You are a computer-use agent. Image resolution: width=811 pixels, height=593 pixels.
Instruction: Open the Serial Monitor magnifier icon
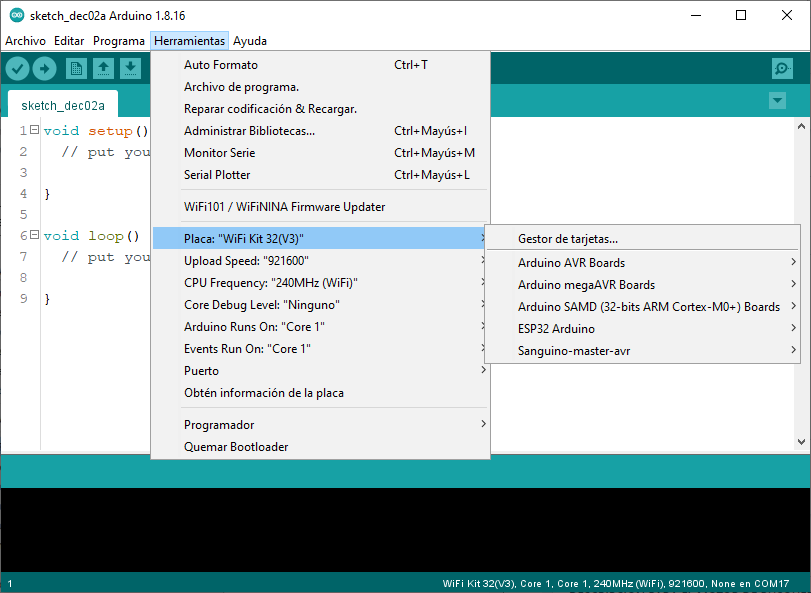[782, 68]
